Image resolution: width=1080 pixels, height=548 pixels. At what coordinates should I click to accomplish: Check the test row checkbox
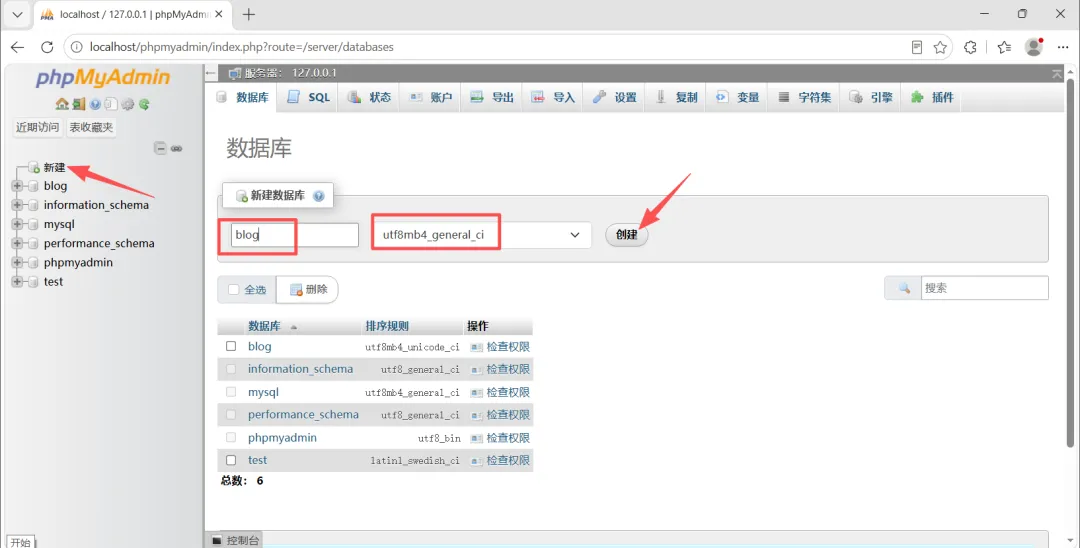click(x=231, y=460)
